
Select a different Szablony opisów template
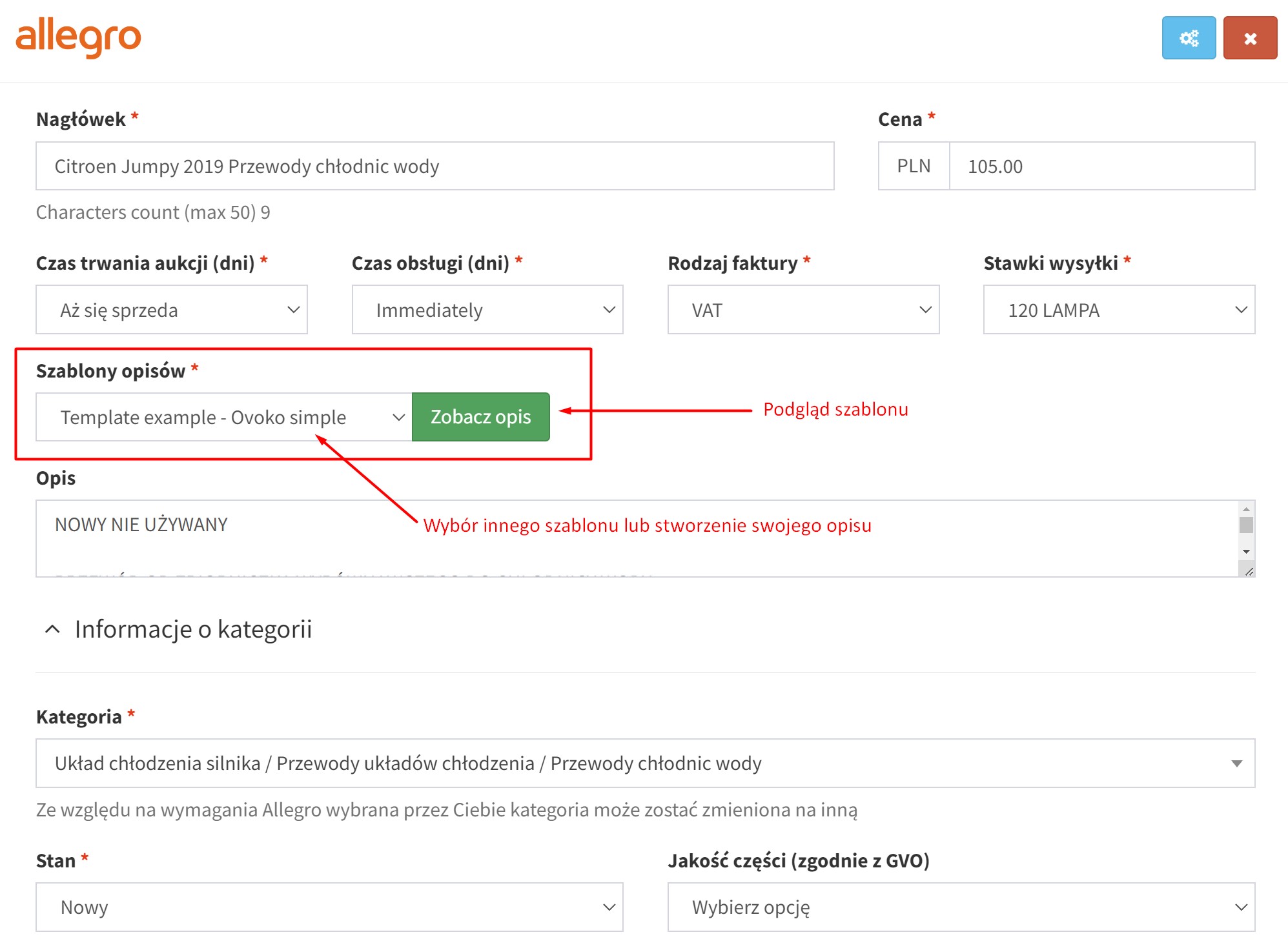point(223,418)
